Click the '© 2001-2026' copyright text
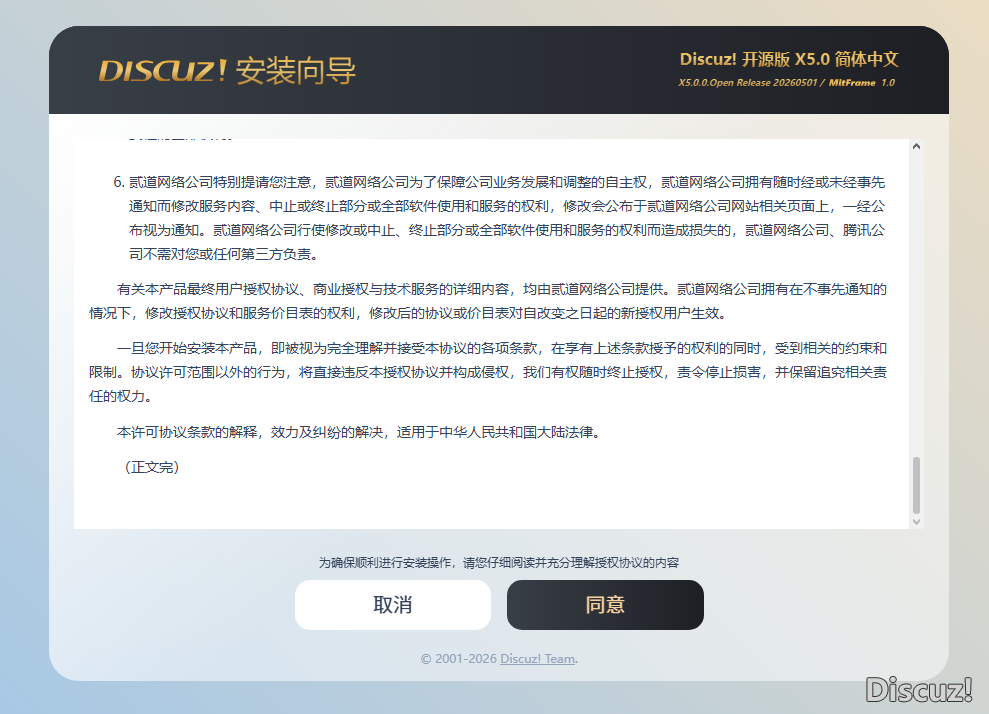 459,658
